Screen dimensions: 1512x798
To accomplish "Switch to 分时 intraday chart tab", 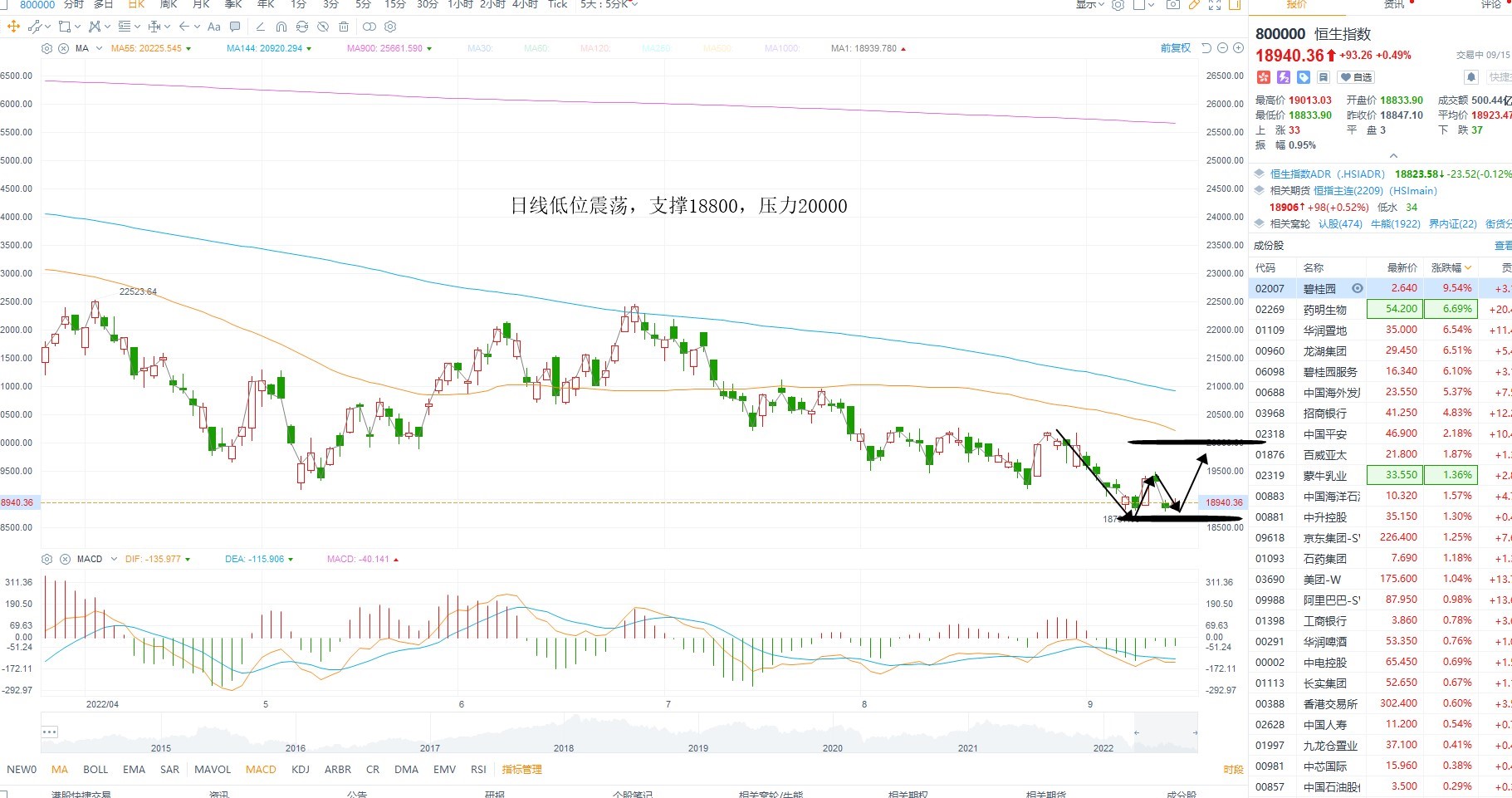I will (x=74, y=4).
